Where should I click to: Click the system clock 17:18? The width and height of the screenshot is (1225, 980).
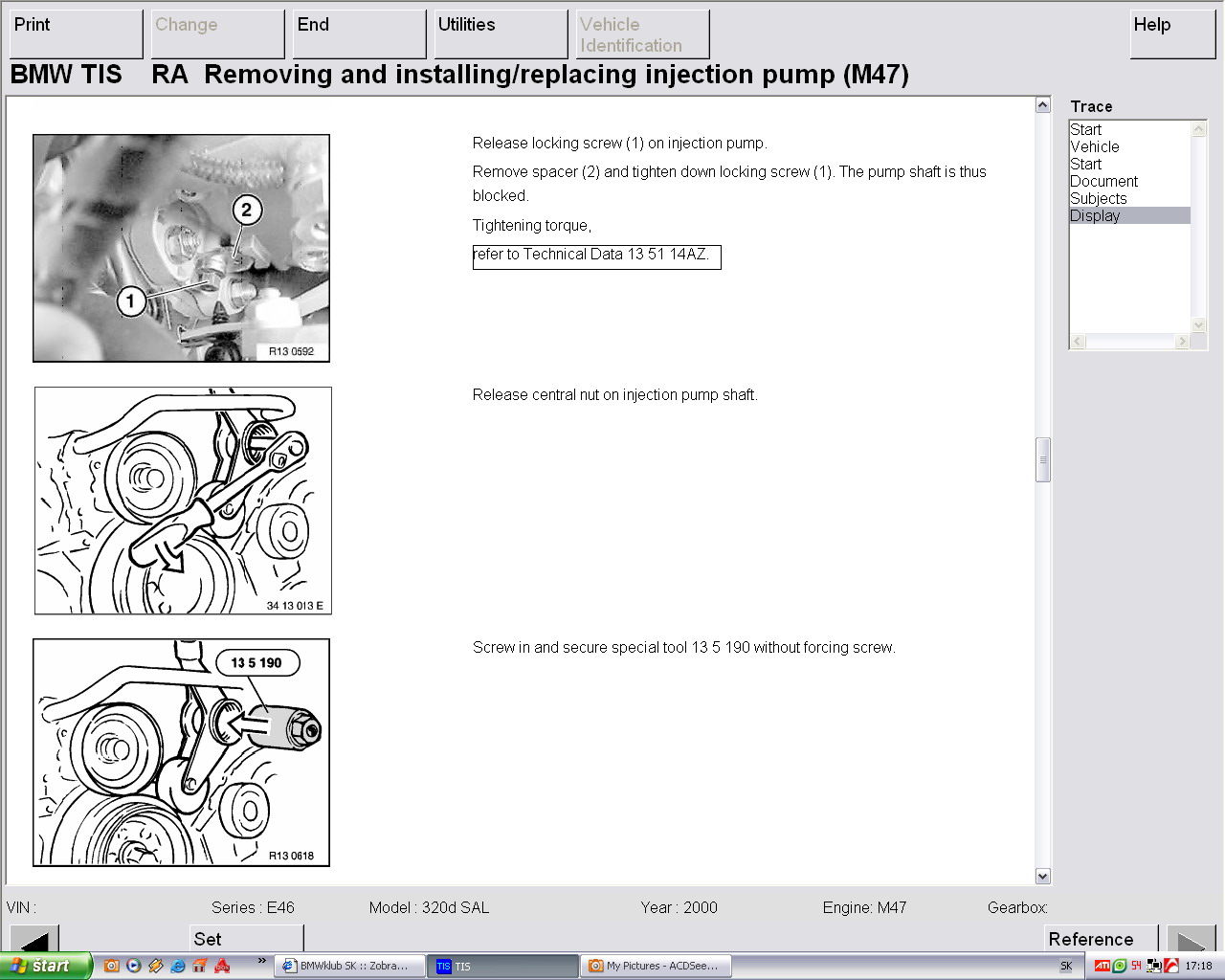point(1198,967)
